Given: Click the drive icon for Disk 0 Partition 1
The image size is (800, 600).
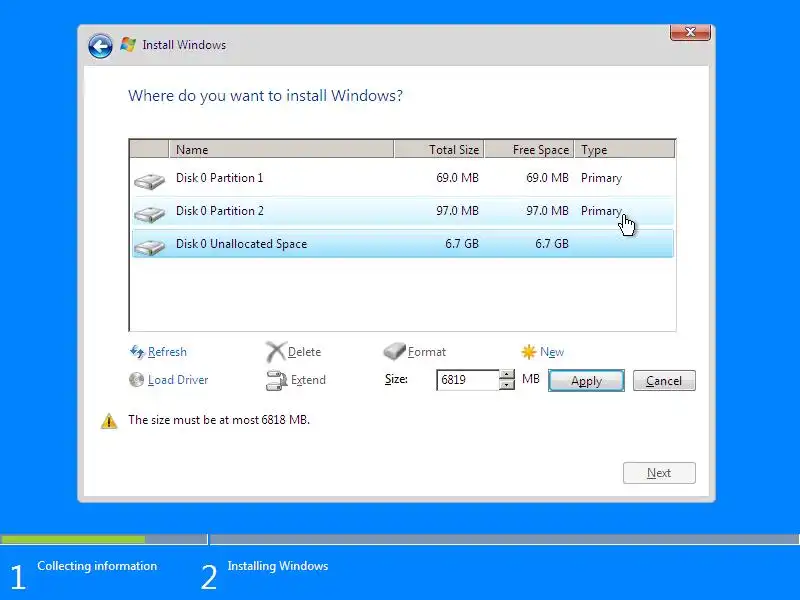Looking at the screenshot, I should tap(149, 181).
